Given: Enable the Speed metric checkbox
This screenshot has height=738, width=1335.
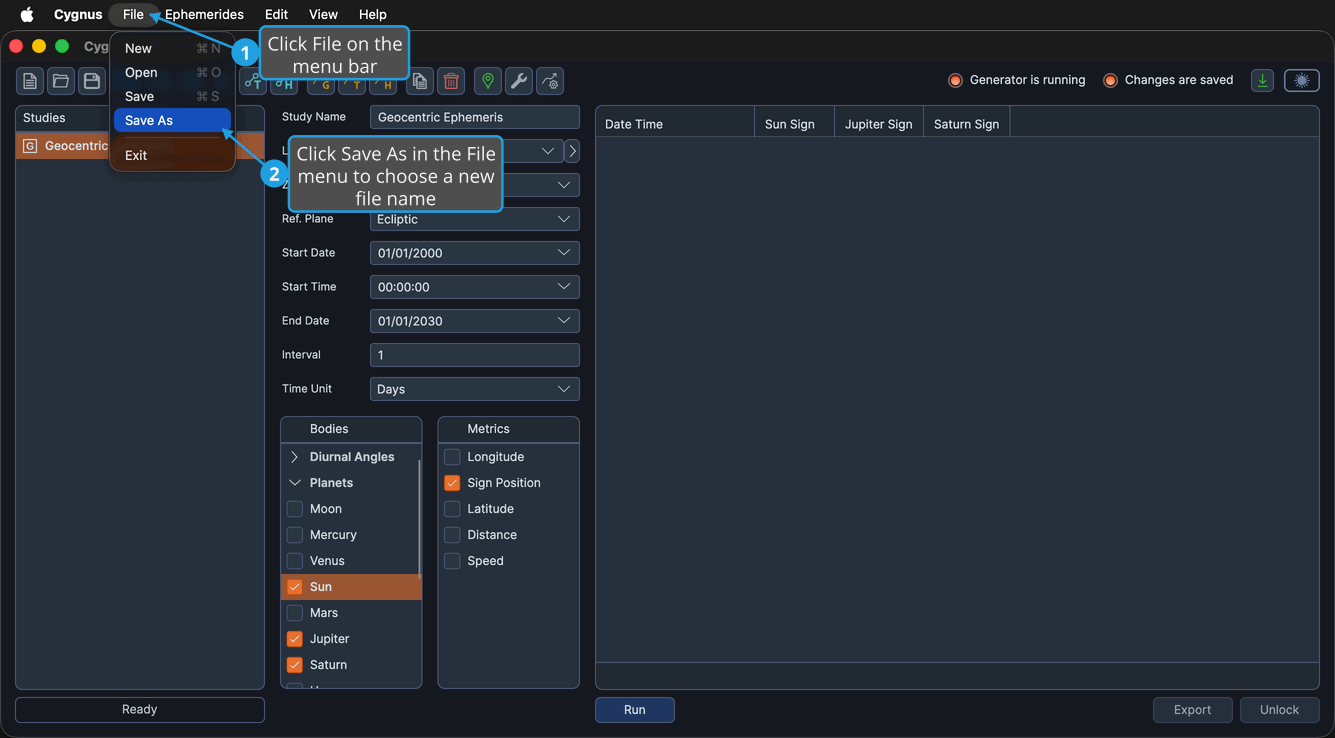Looking at the screenshot, I should pyautogui.click(x=452, y=561).
